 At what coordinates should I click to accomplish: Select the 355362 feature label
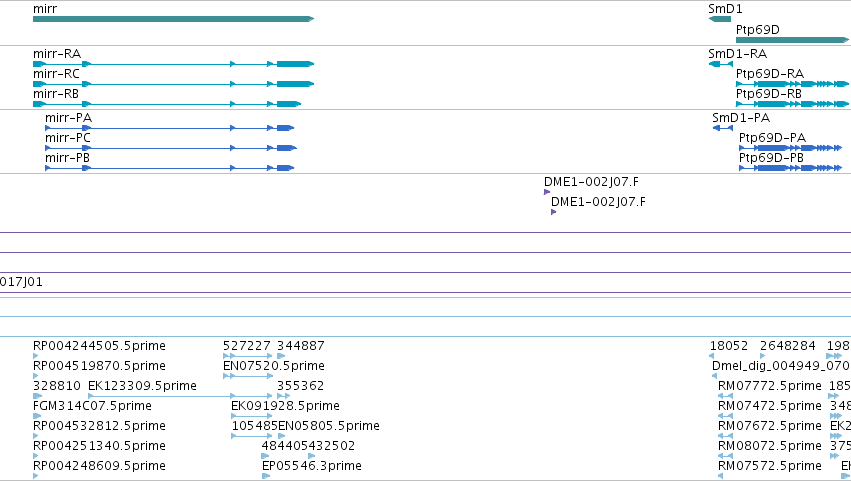point(301,386)
